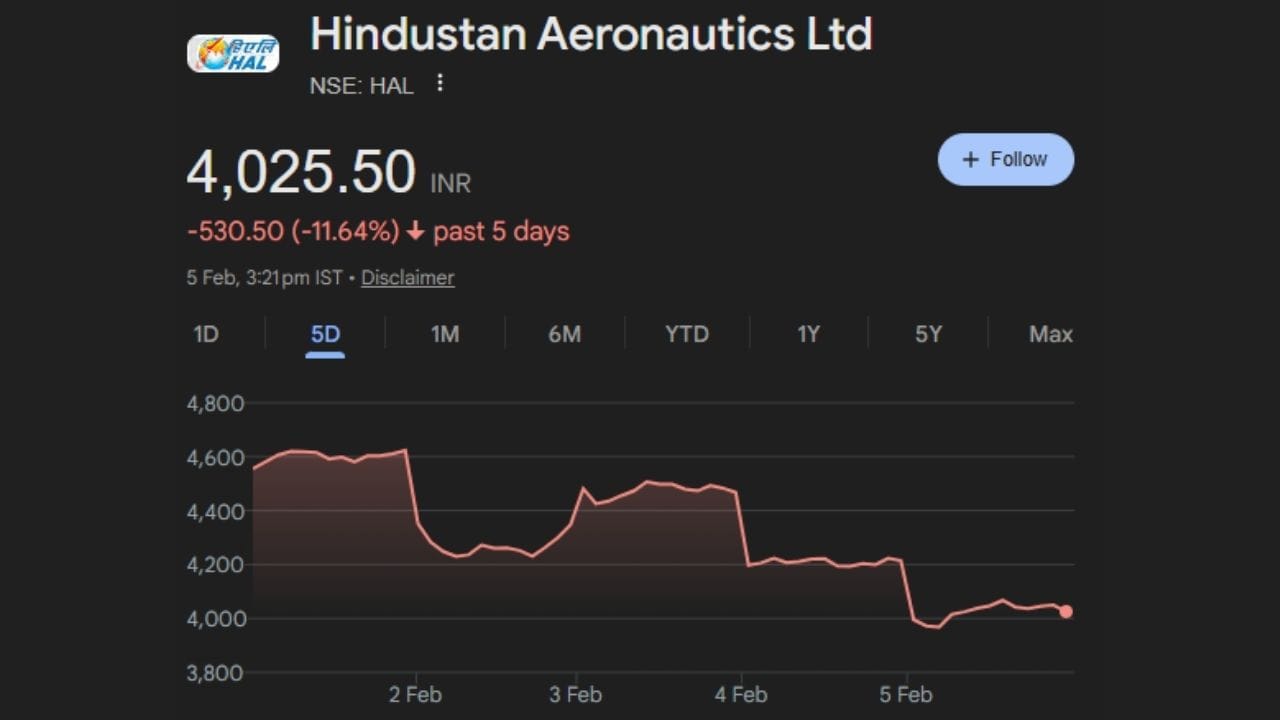Follow Hindustan Aeronautics stock

[x=1006, y=158]
